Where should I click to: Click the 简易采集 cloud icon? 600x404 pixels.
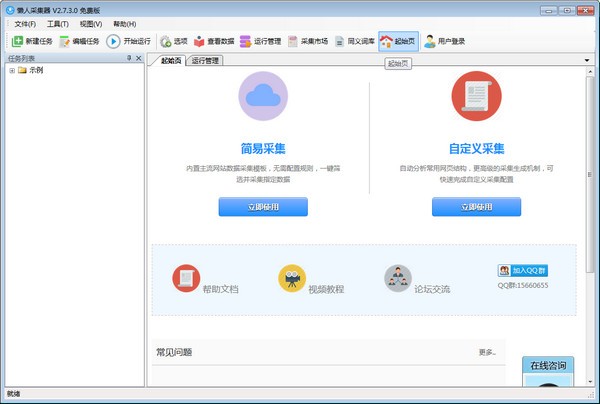pos(263,96)
